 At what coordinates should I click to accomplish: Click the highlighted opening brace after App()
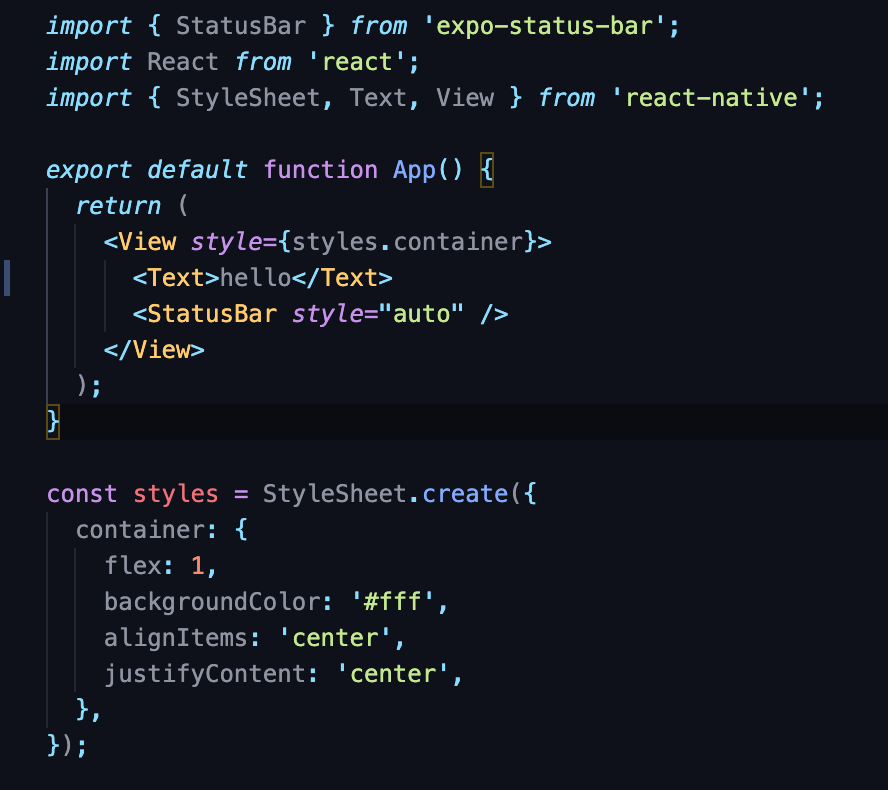point(486,170)
